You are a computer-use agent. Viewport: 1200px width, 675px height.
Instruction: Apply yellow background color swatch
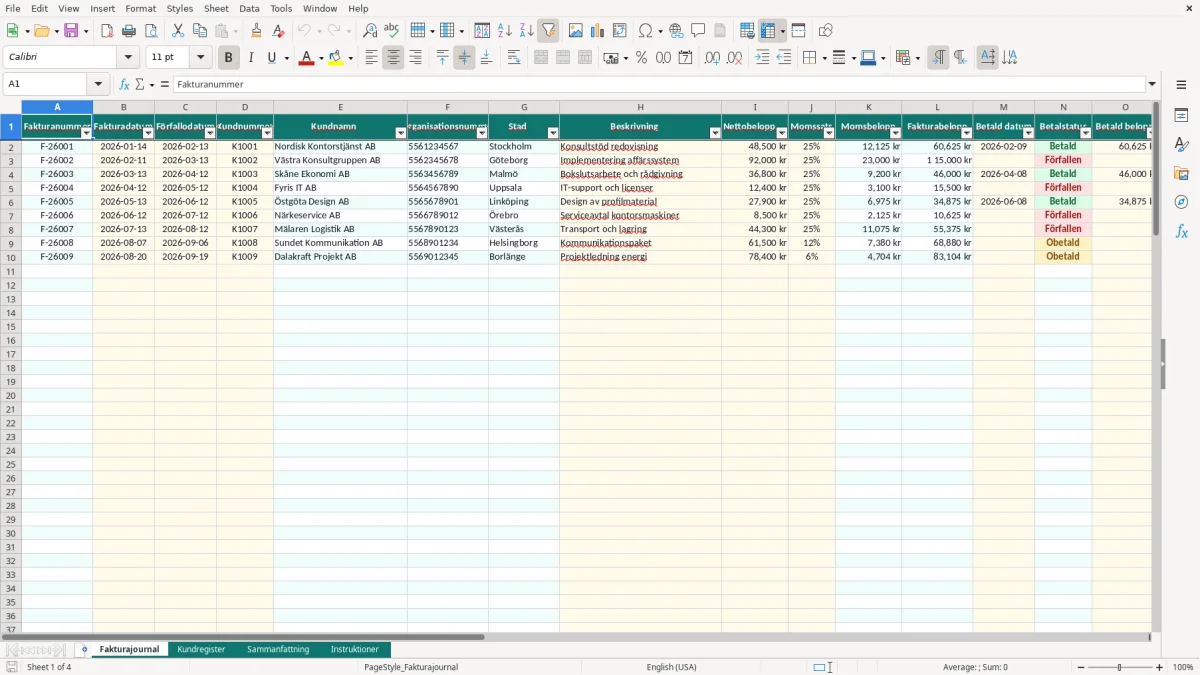coord(336,58)
